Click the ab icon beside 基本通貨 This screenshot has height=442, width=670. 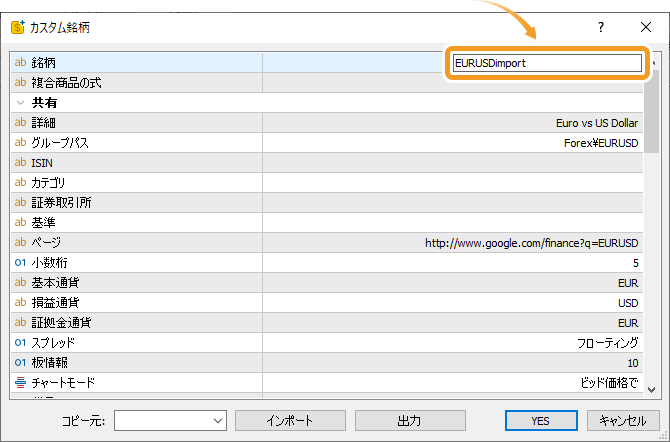(x=21, y=282)
